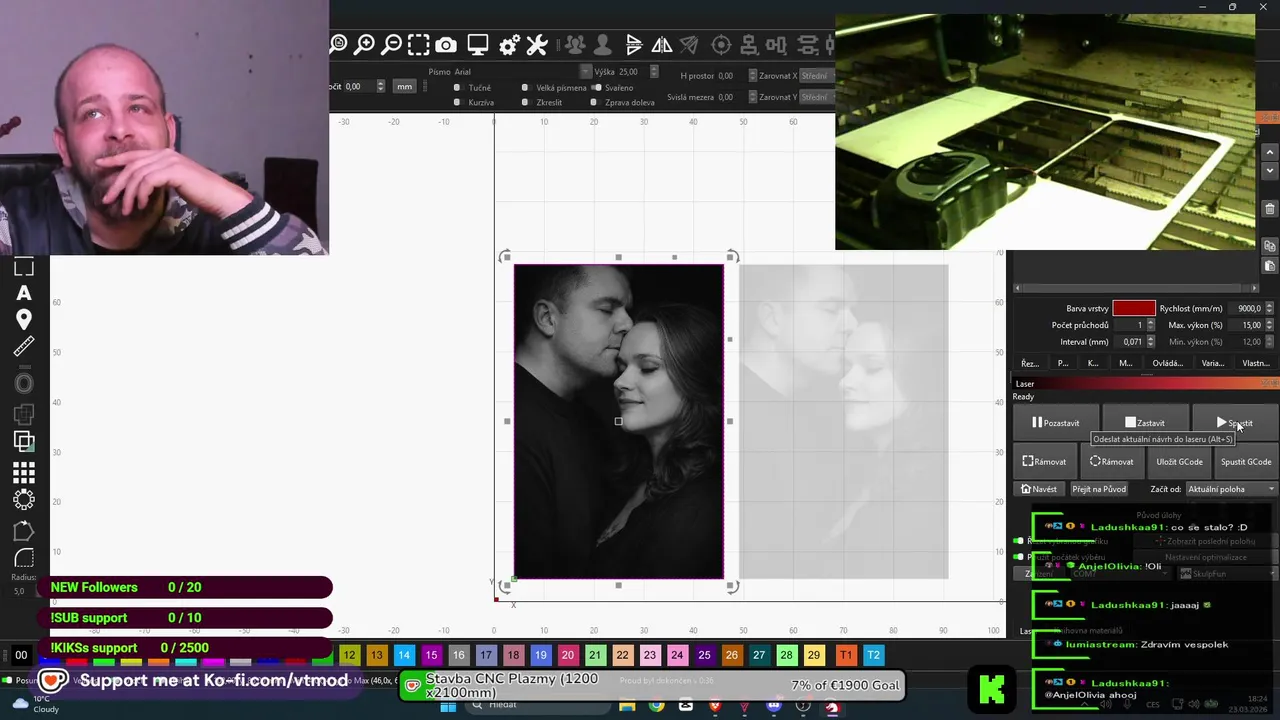Screen dimensions: 1280x720
Task: Switch to the Řez... tab
Action: tap(1030, 363)
